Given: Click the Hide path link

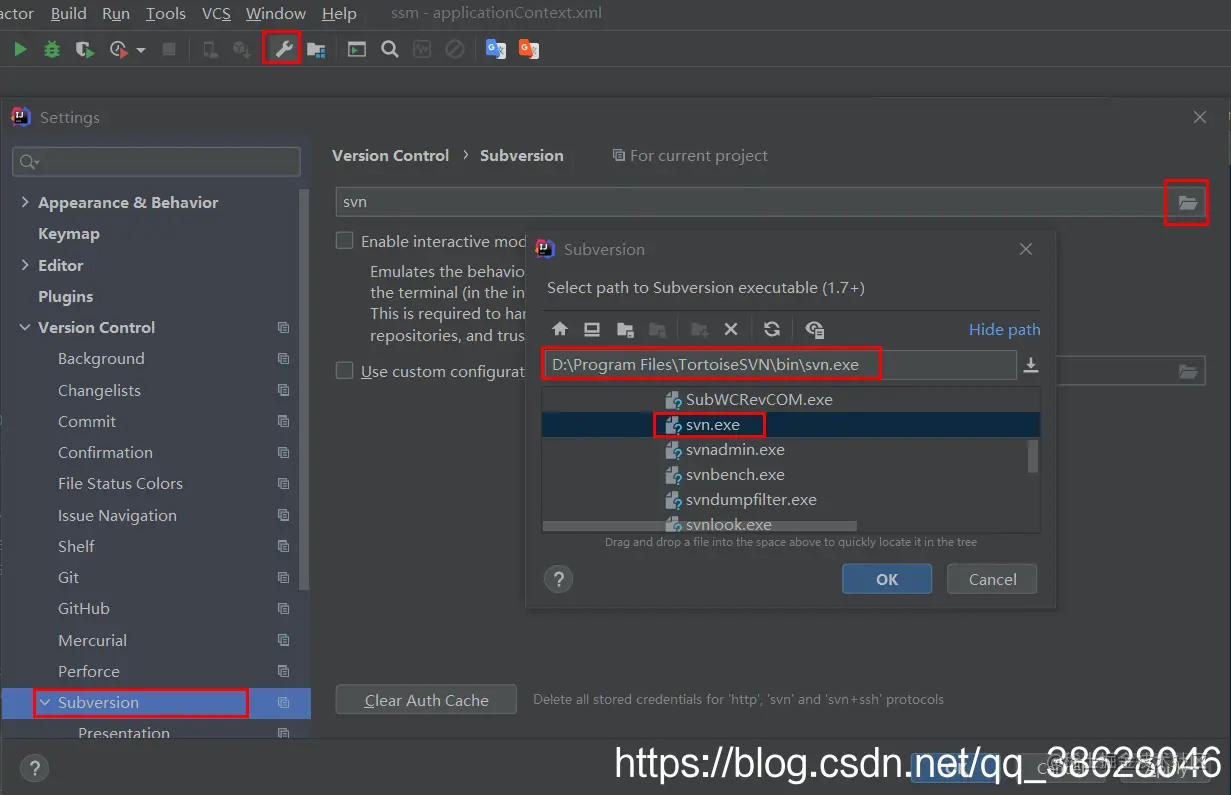Looking at the screenshot, I should coord(1005,329).
